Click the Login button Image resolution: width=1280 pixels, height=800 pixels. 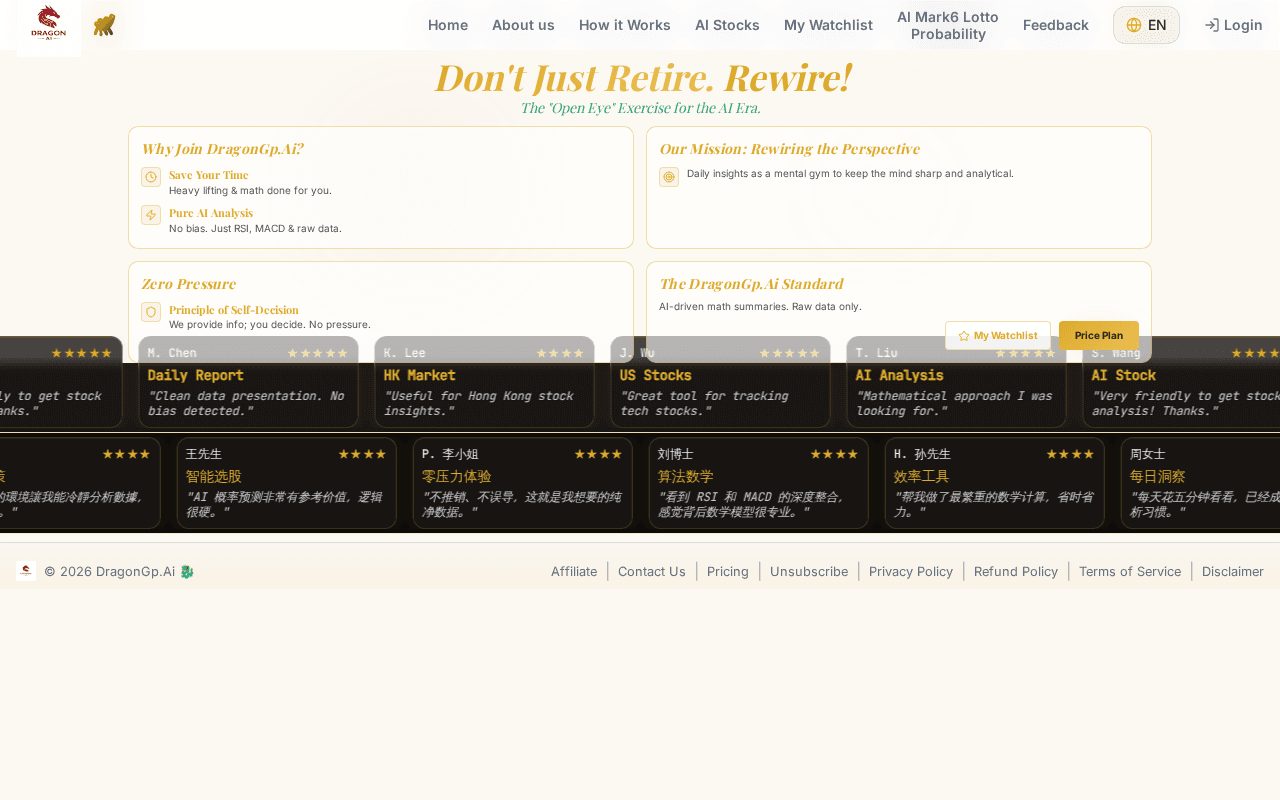click(x=1233, y=25)
